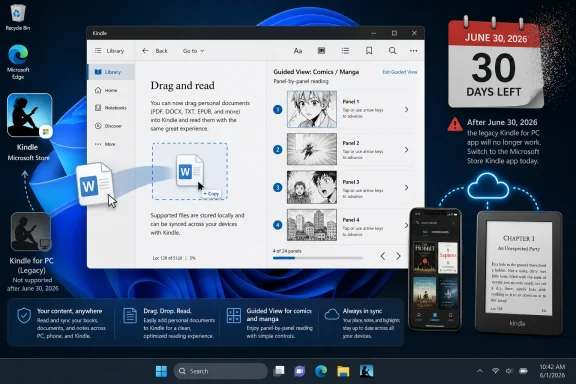576x384 pixels.
Task: Open the Kindle taskbar icon
Action: click(x=366, y=371)
